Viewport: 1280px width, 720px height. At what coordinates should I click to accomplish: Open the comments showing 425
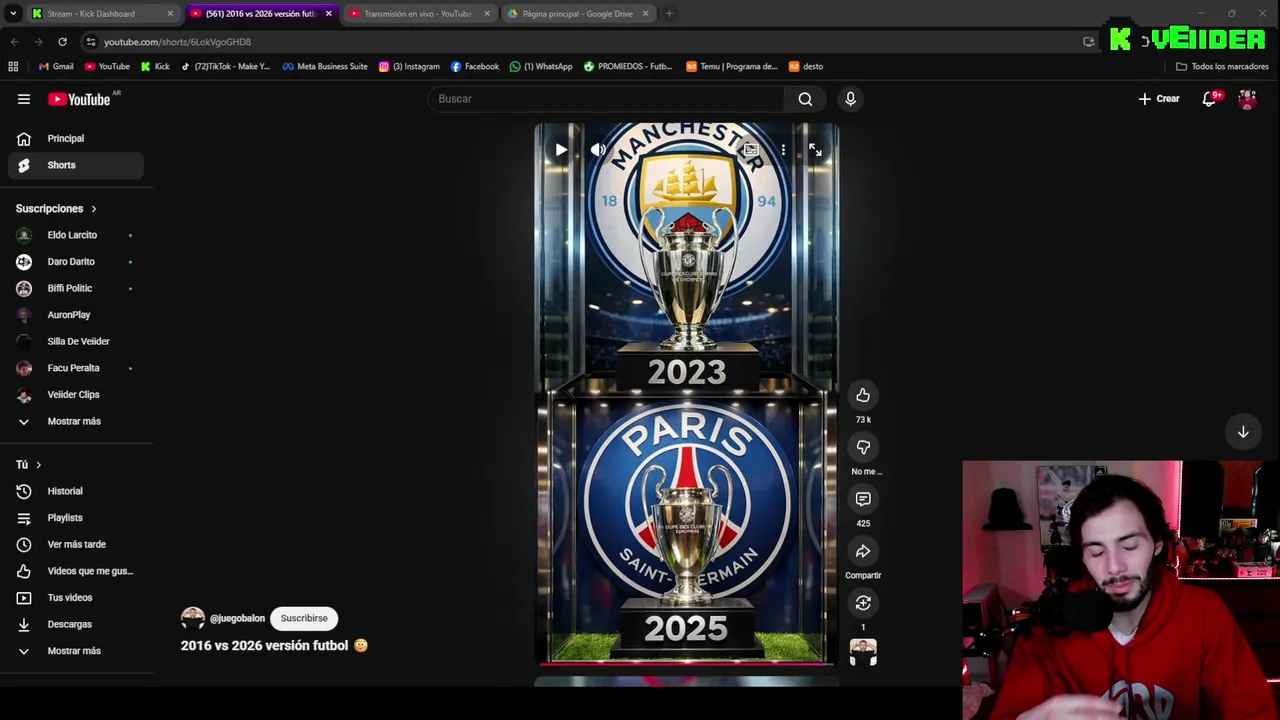point(863,499)
